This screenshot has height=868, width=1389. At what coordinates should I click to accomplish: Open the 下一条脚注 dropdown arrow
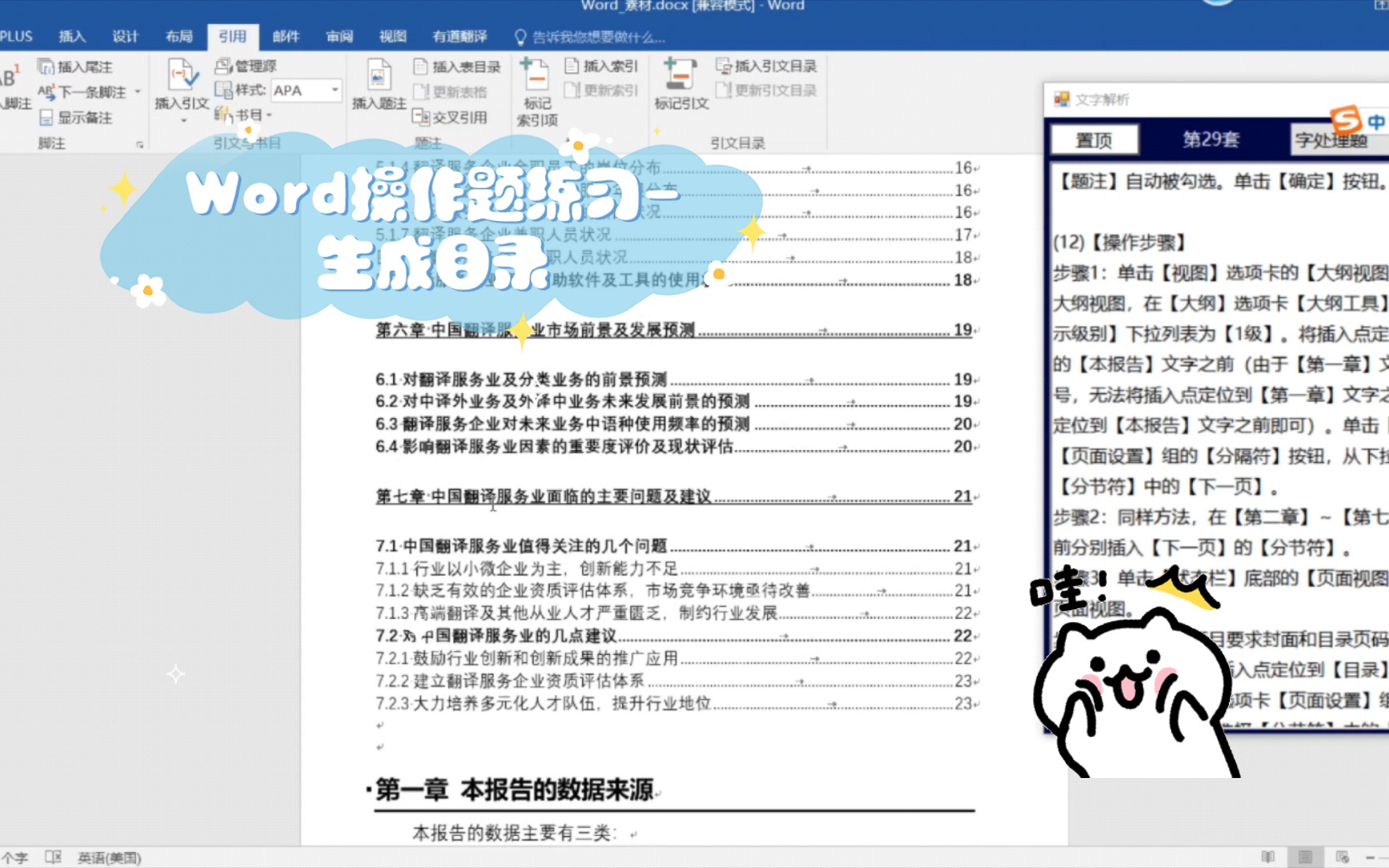(x=138, y=92)
